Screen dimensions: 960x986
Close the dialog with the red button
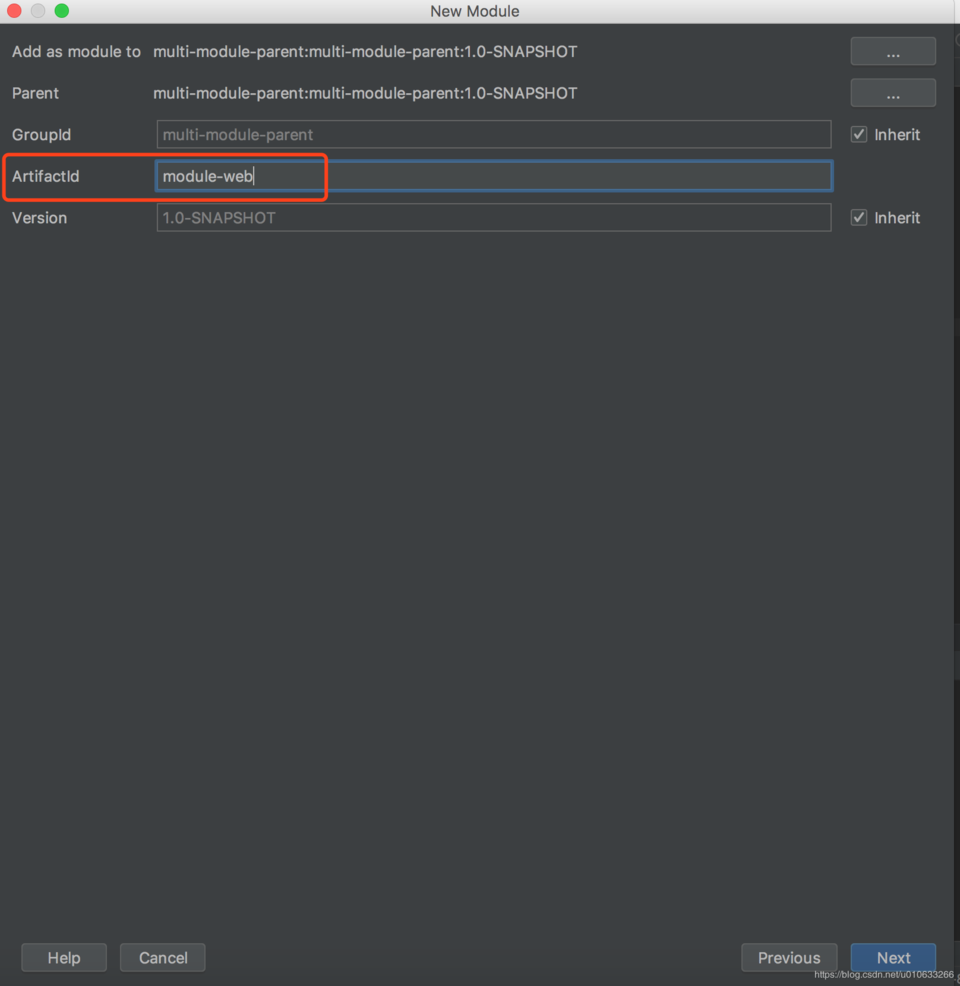pyautogui.click(x=14, y=10)
